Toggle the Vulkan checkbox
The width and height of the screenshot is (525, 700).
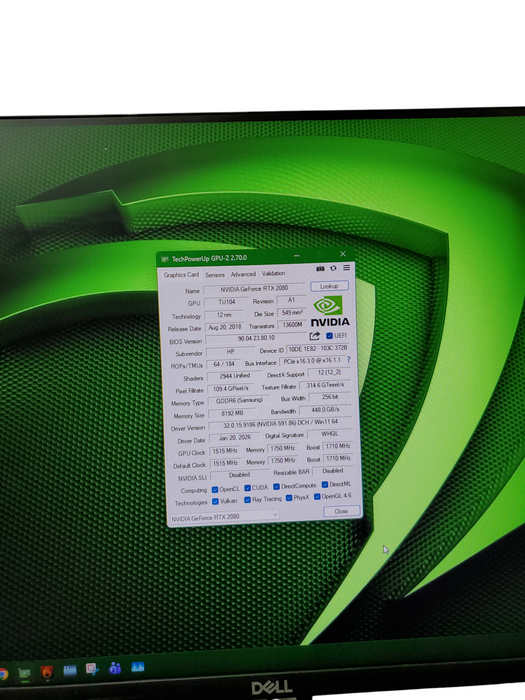coord(216,501)
